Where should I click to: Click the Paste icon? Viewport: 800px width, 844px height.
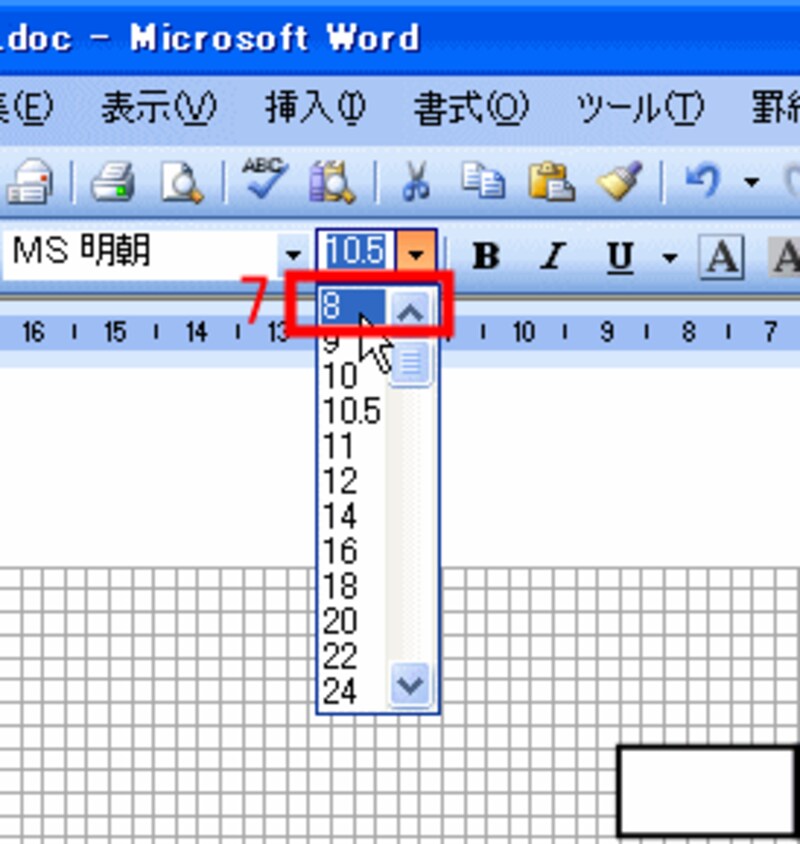(x=551, y=182)
